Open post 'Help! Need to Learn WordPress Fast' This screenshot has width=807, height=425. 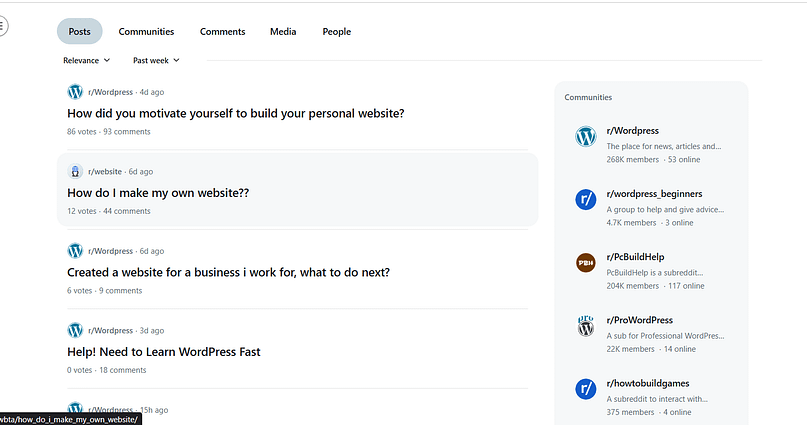[x=164, y=352]
